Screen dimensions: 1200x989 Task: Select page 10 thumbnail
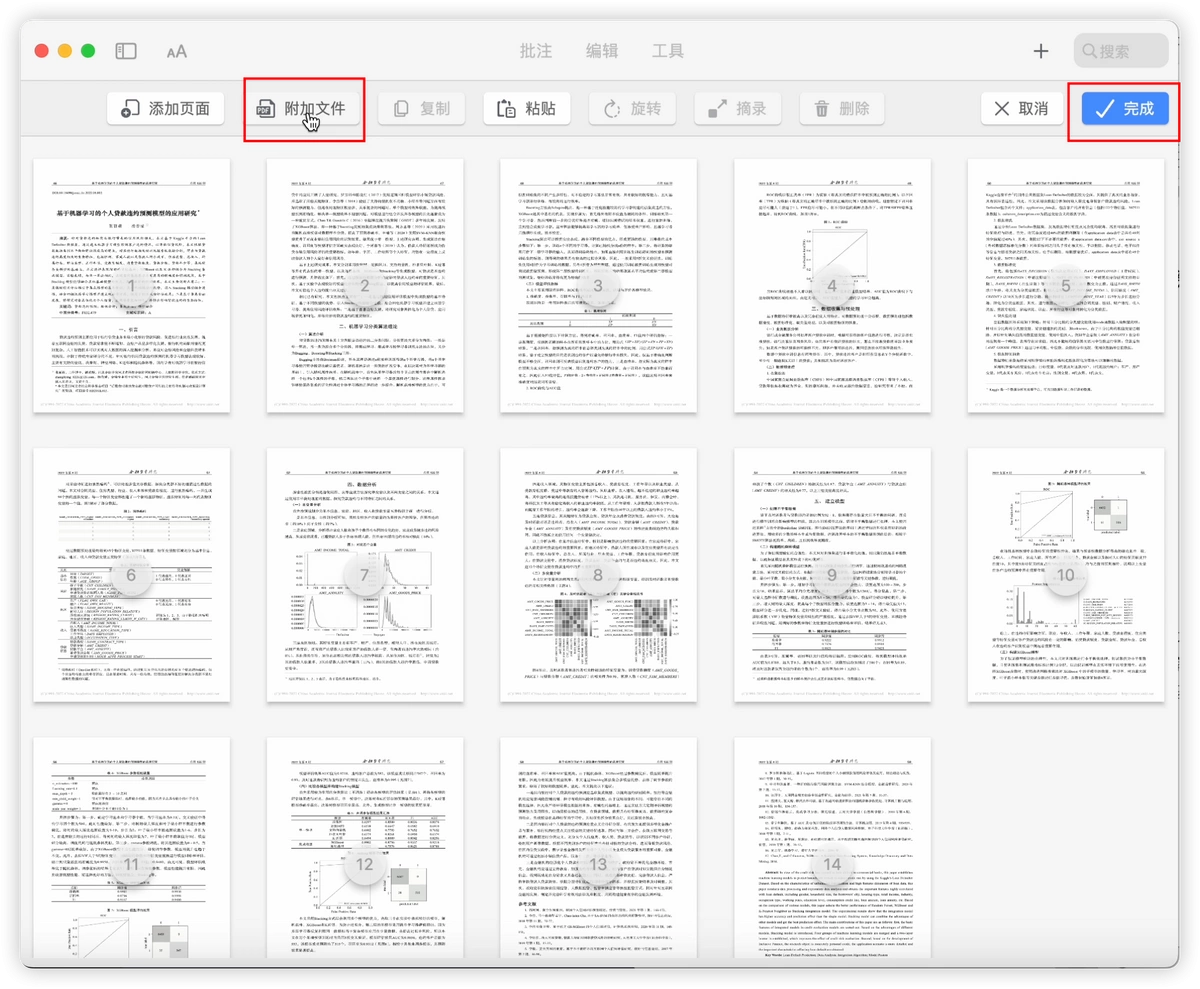pos(1066,575)
